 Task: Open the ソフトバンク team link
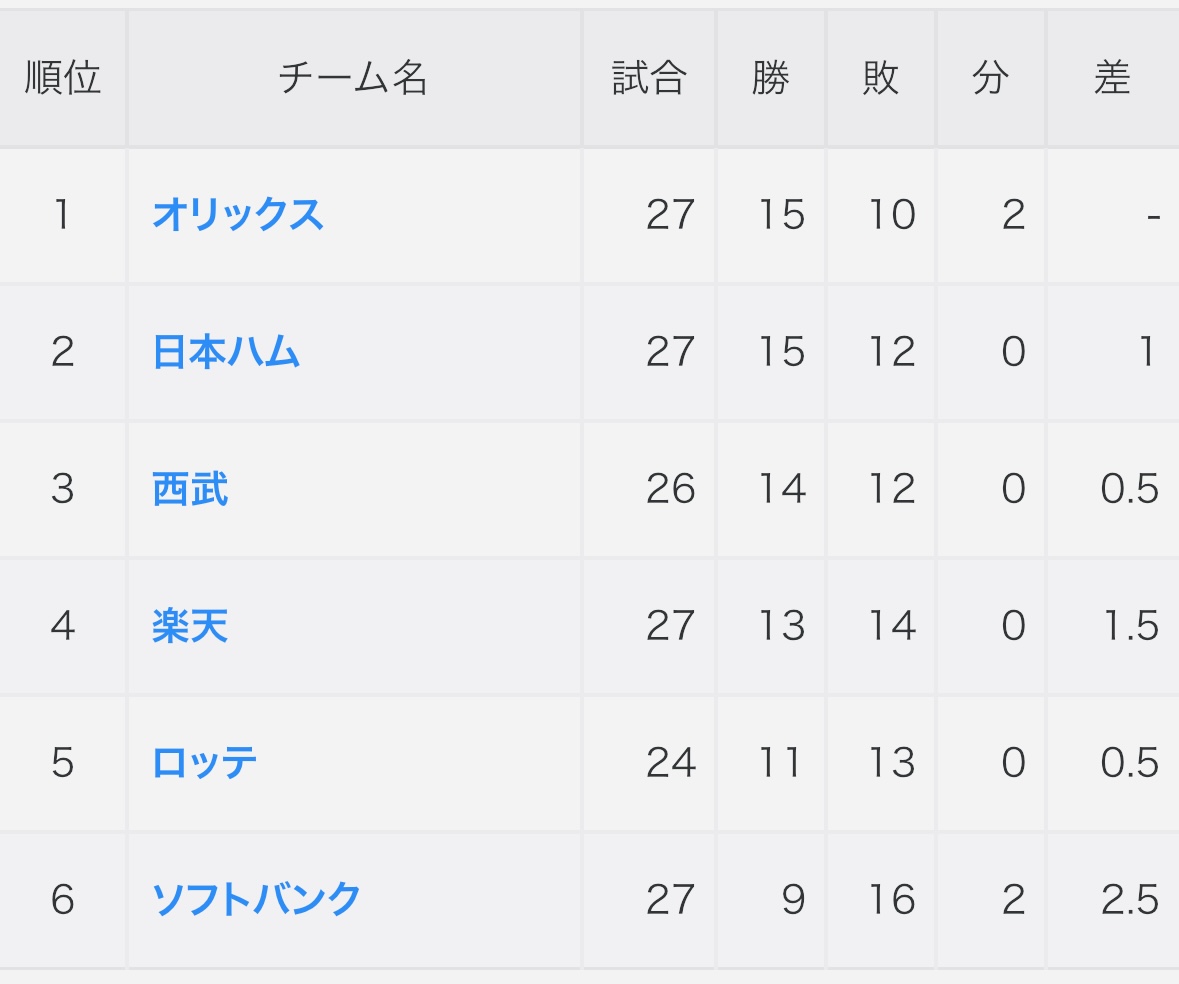click(x=256, y=900)
